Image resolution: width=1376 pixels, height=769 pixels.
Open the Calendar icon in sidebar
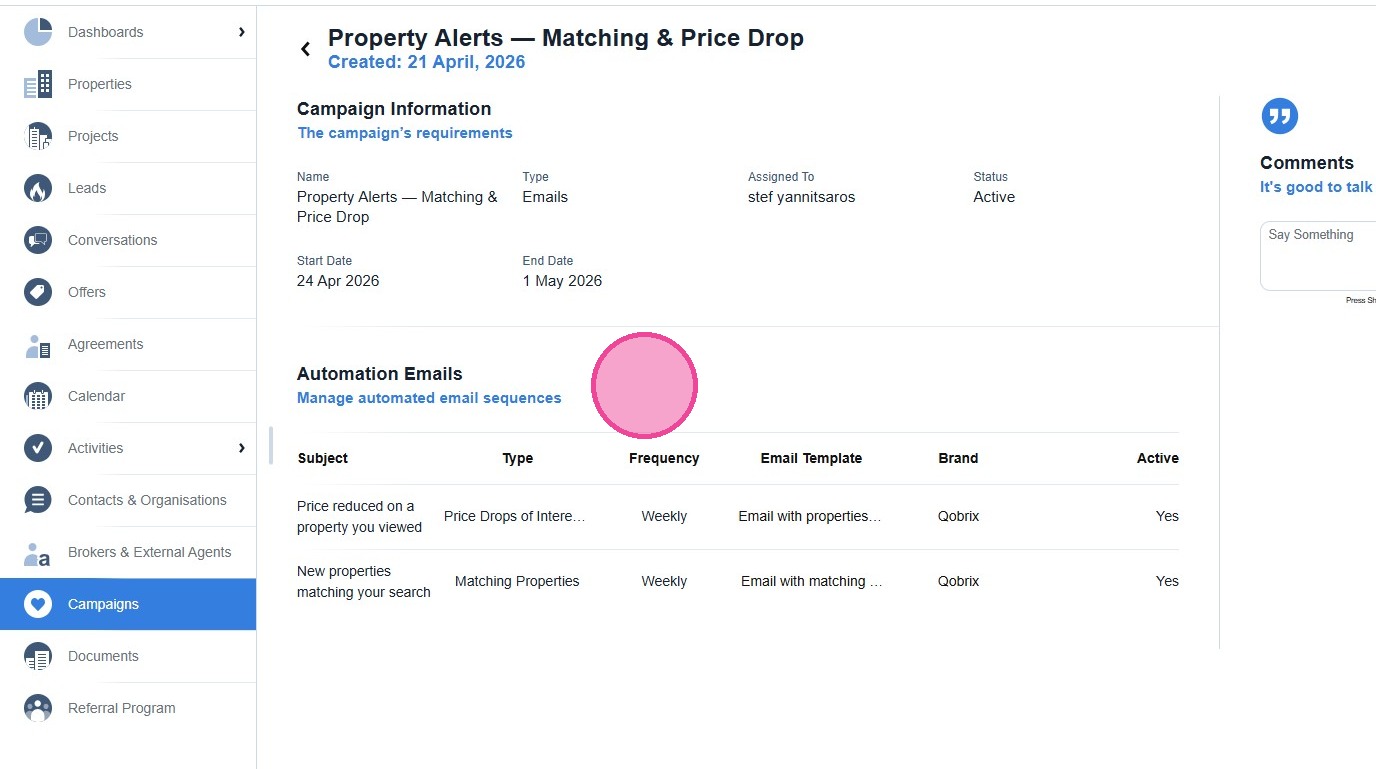(38, 396)
